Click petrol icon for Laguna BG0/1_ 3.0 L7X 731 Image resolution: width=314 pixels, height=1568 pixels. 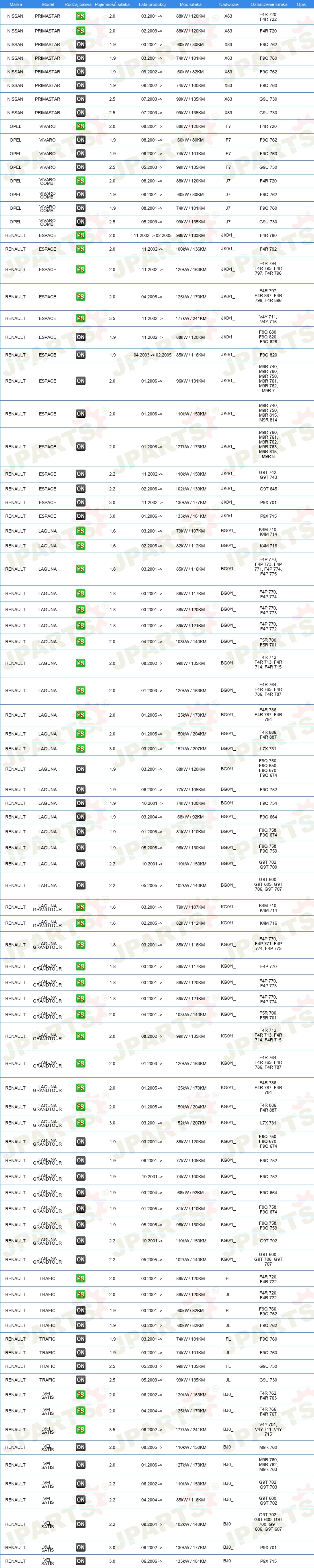click(80, 749)
